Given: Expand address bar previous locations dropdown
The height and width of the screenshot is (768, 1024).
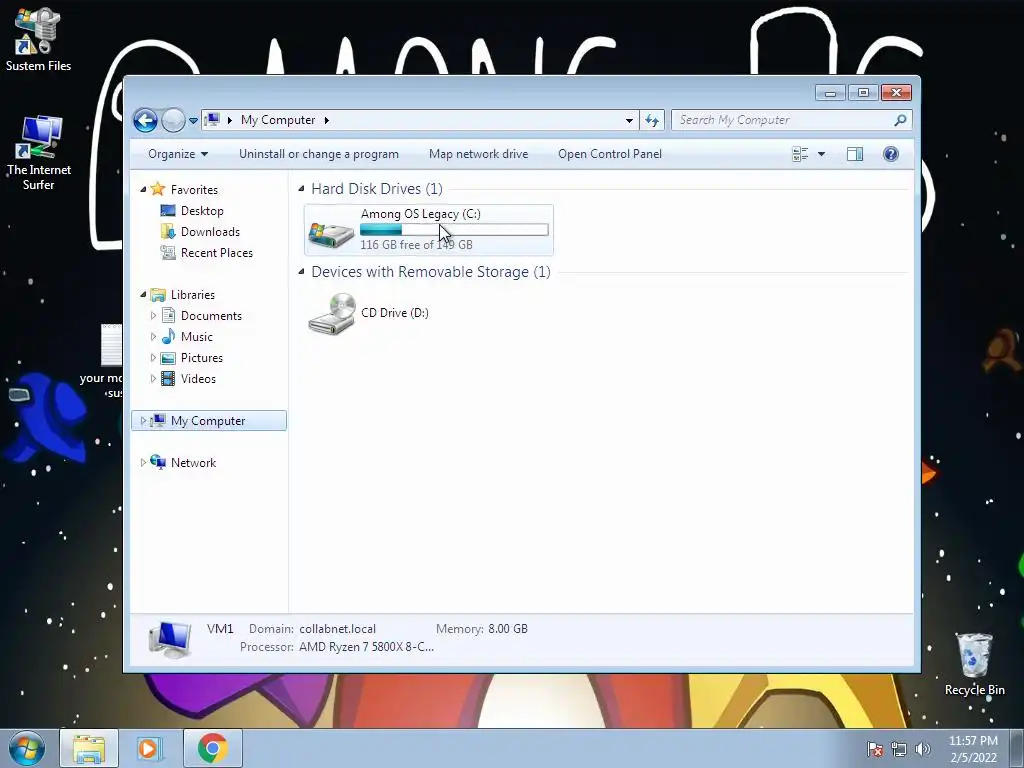Looking at the screenshot, I should [x=629, y=120].
